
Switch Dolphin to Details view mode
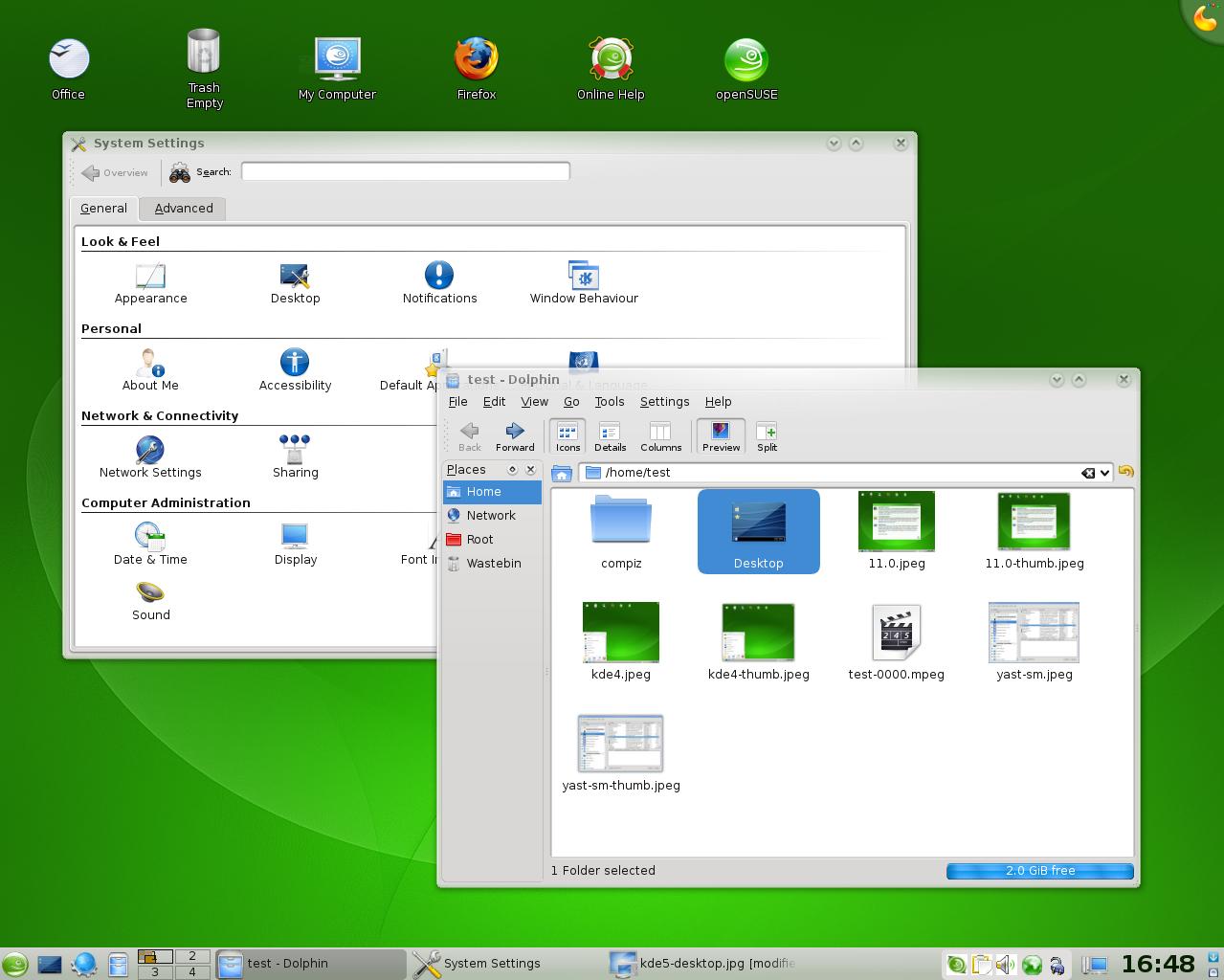tap(610, 435)
